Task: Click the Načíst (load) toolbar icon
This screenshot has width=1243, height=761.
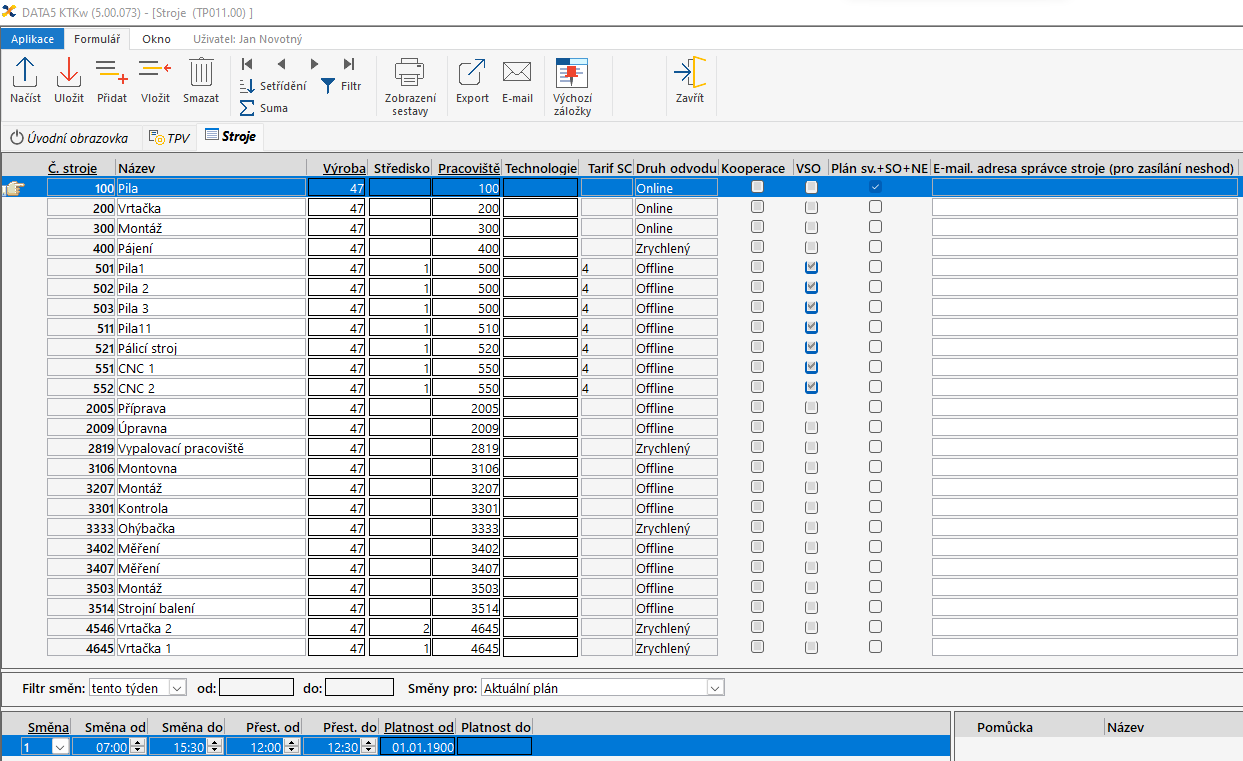Action: 25,80
